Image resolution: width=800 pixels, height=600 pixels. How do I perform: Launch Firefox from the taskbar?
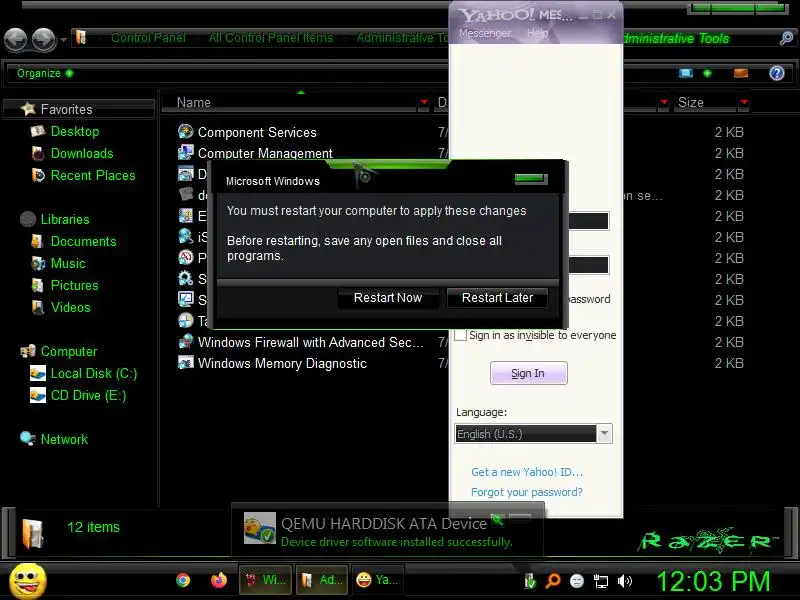point(219,580)
